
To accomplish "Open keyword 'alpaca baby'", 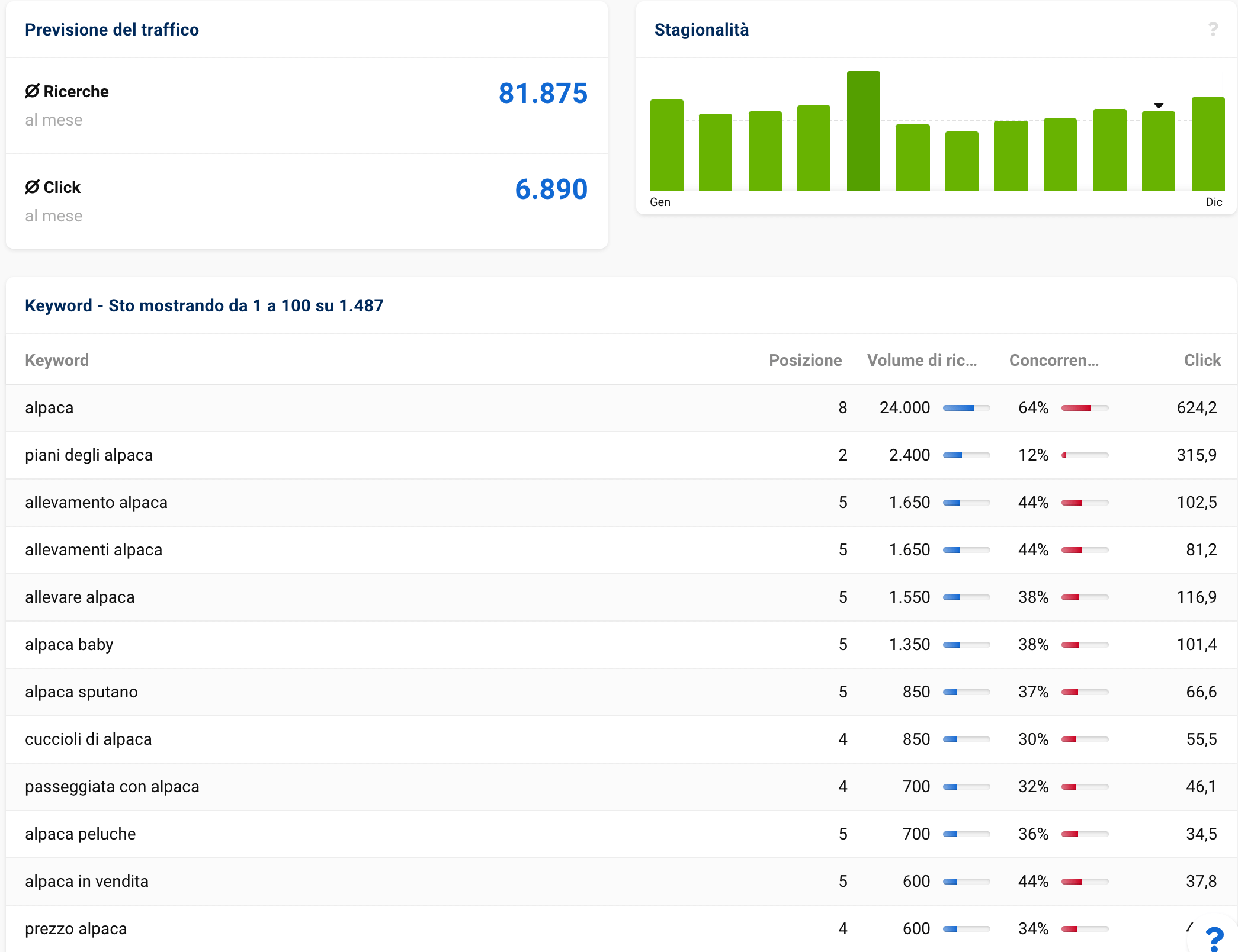I will point(69,645).
